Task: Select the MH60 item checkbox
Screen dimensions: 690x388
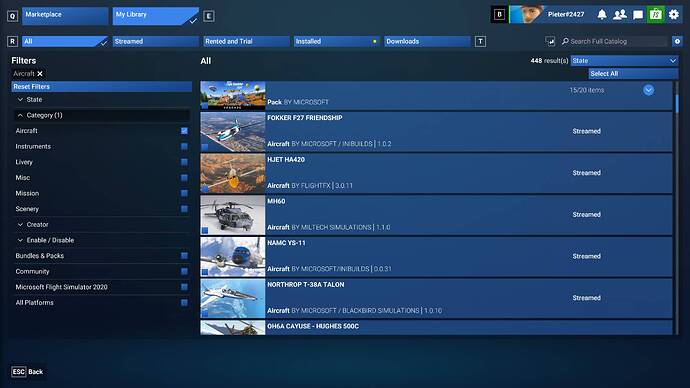Action: tap(205, 230)
